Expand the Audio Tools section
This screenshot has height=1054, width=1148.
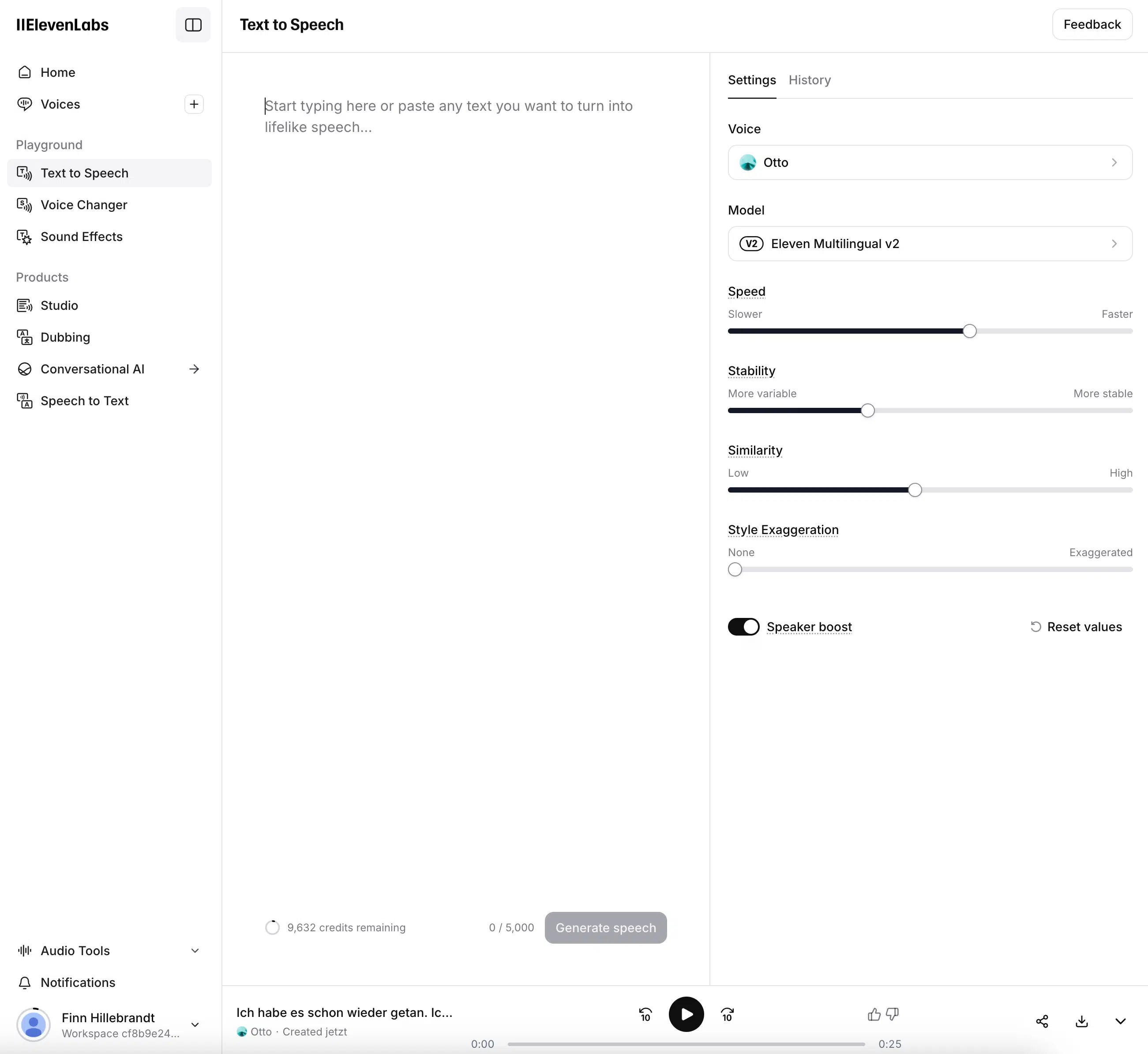[x=109, y=950]
